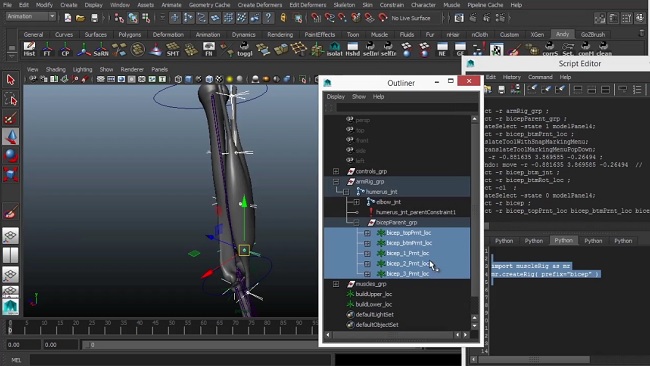The image size is (650, 366).
Task: Open Outliner Display menu
Action: (335, 97)
